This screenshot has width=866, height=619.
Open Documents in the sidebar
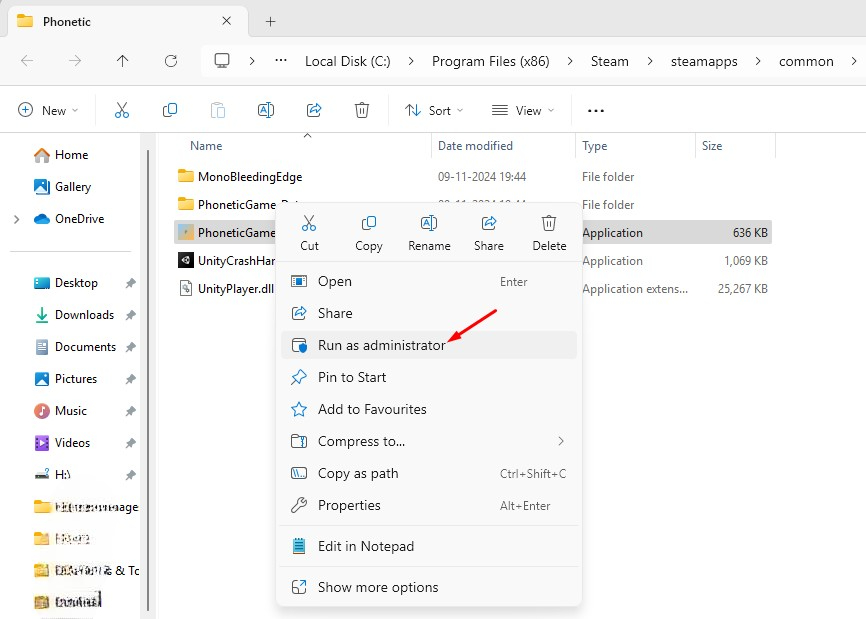75,347
